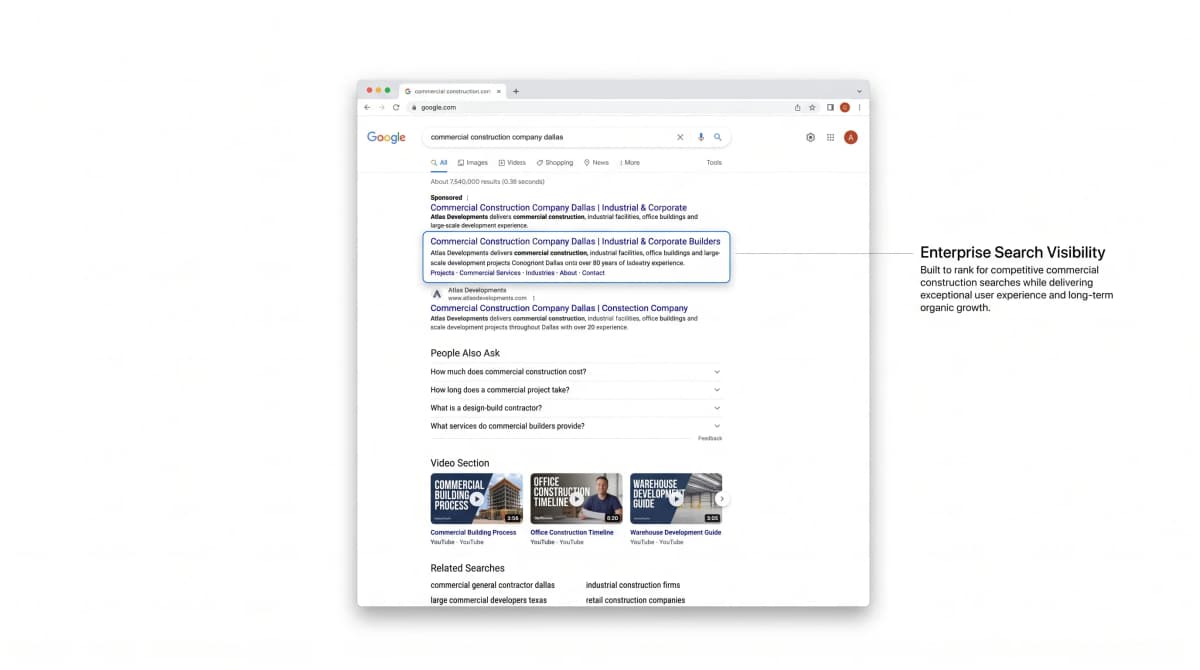
Task: Bookmark this page with the star icon
Action: [x=812, y=107]
